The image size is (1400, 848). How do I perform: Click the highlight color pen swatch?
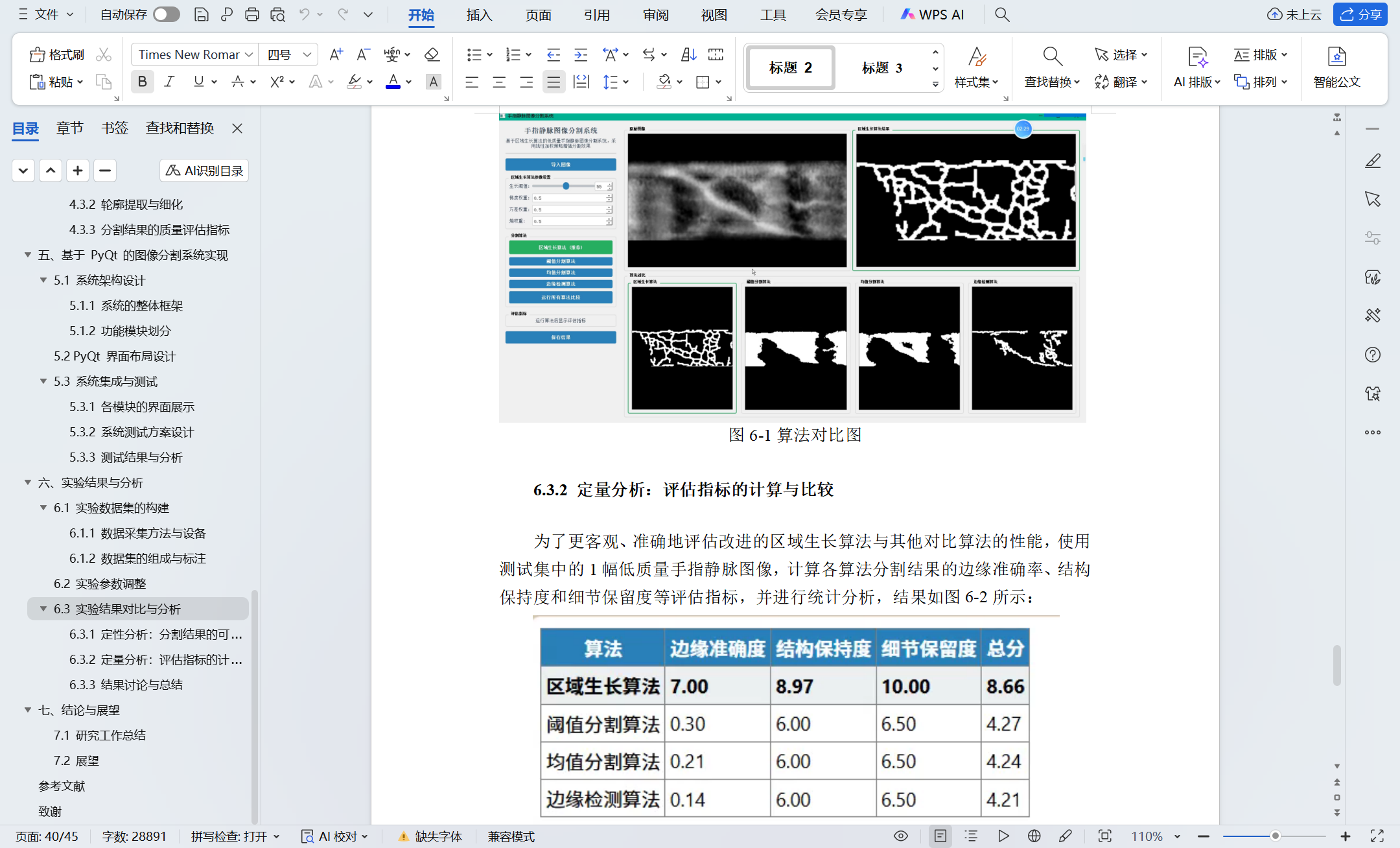coord(354,82)
